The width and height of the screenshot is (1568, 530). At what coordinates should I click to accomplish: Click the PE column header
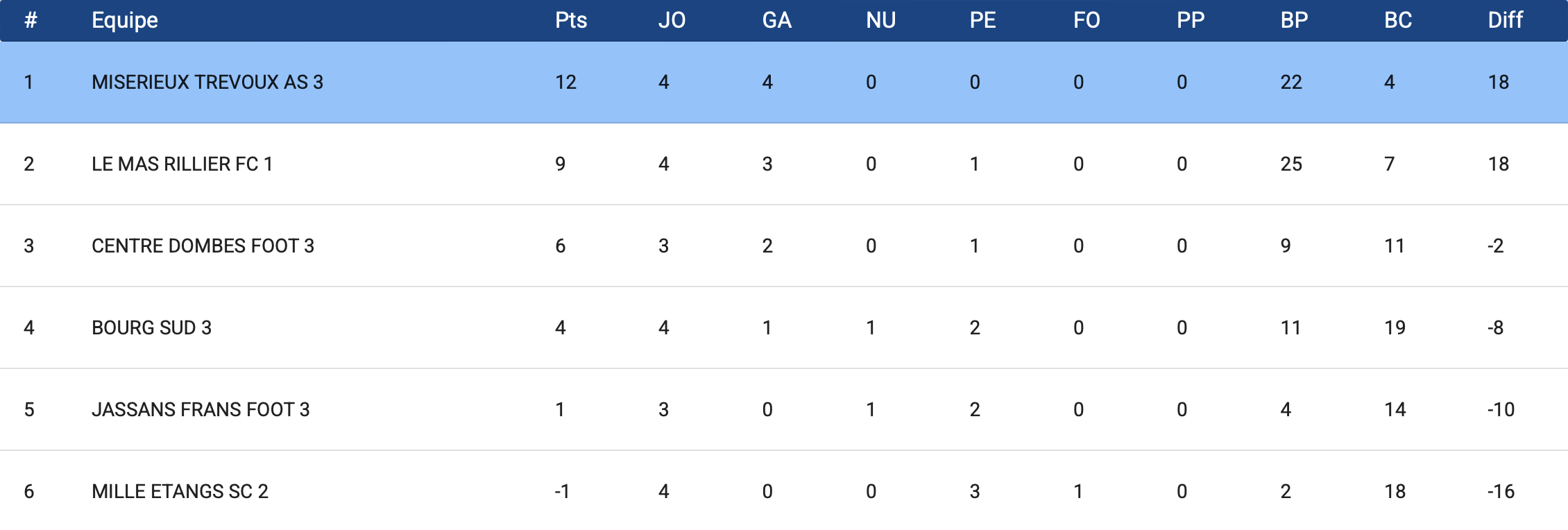[982, 20]
